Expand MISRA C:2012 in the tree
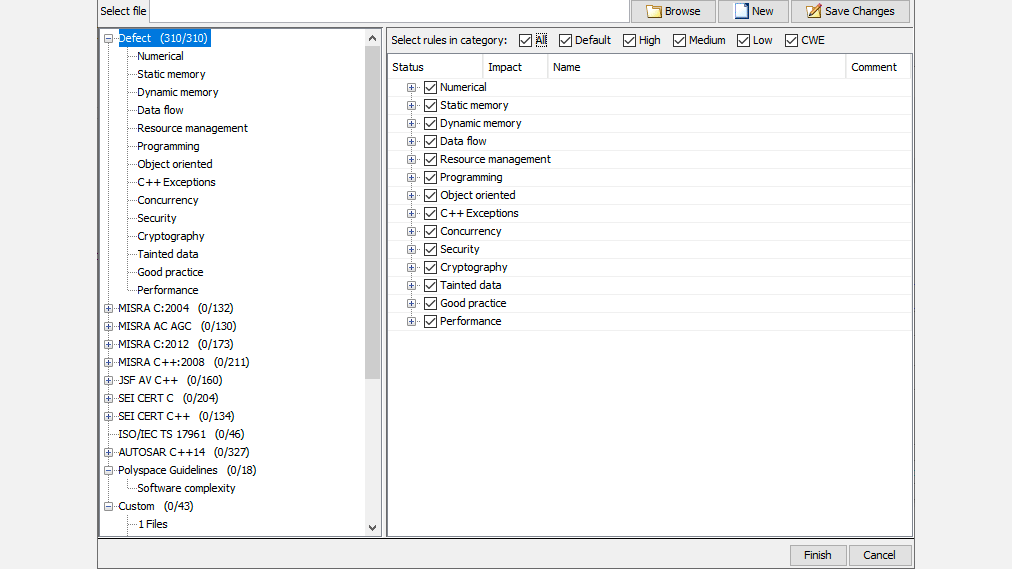 coord(108,344)
